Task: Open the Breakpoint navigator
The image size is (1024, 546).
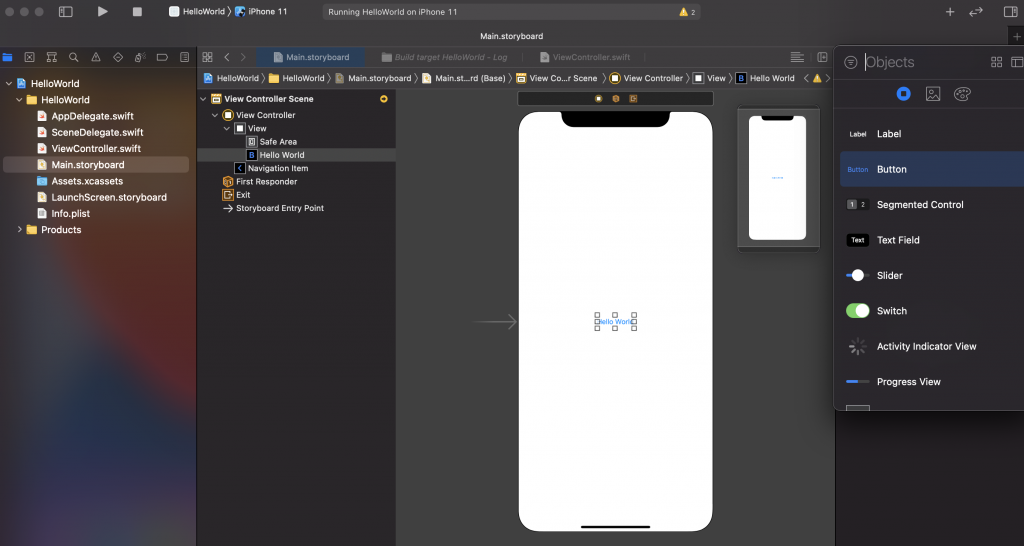Action: click(162, 57)
